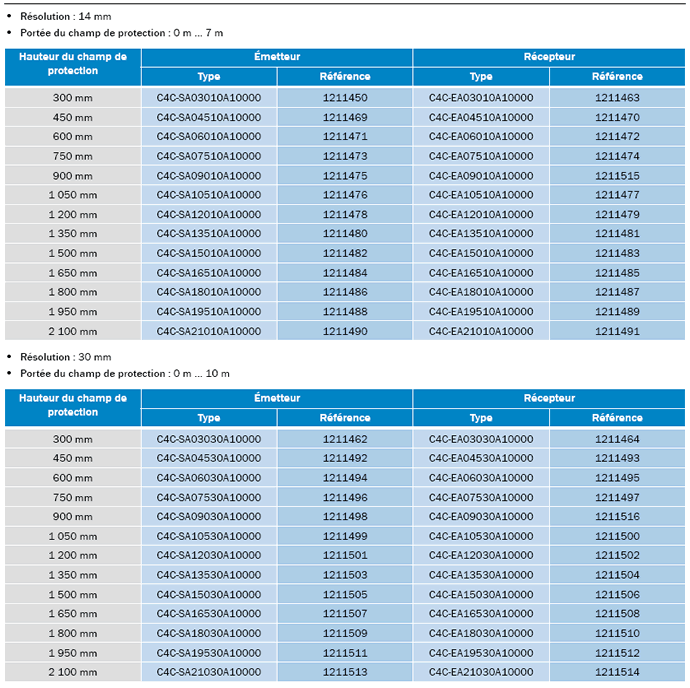Click type C4C-EA03030A10000

tap(481, 439)
